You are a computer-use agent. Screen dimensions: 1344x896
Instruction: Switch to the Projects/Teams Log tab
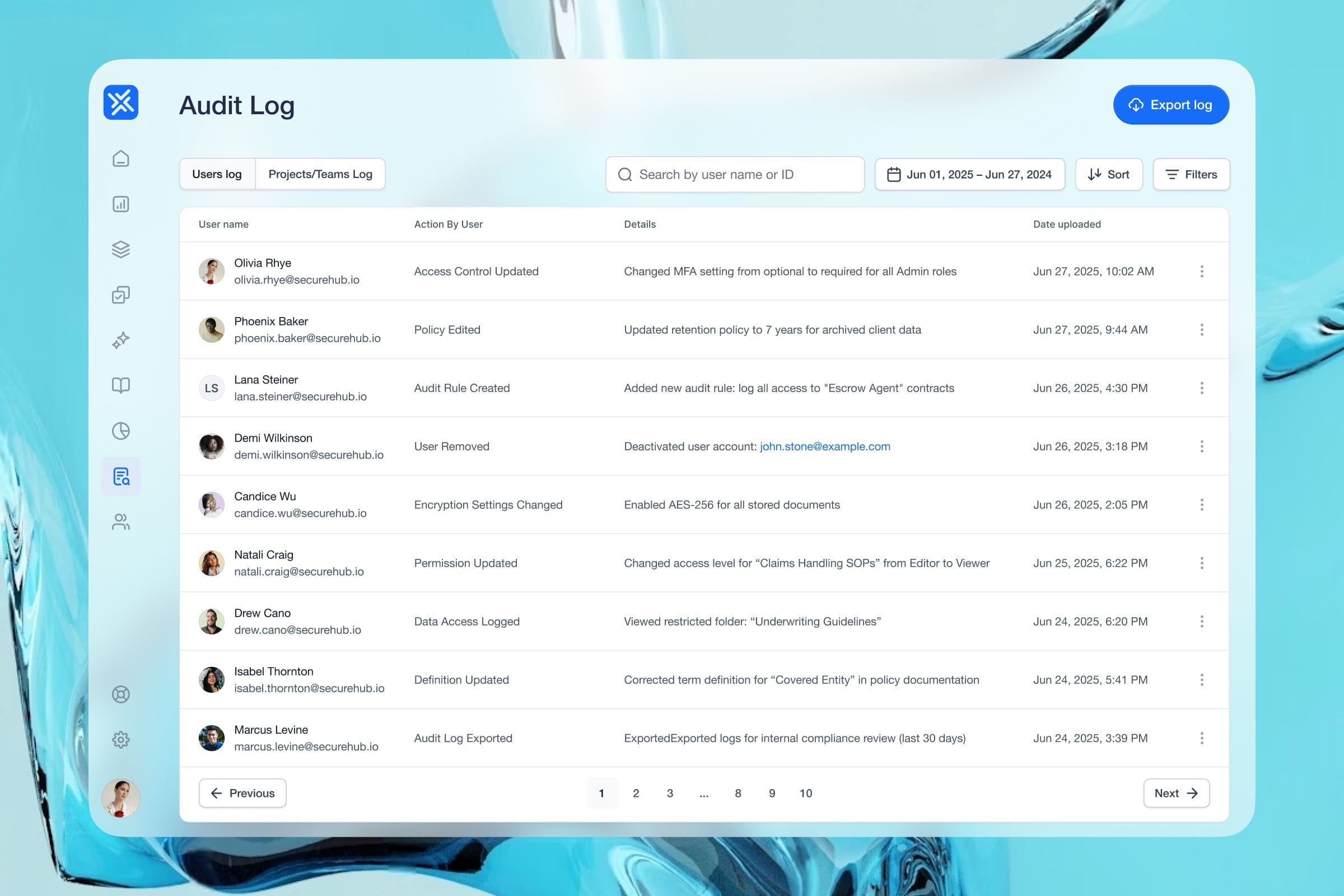pyautogui.click(x=320, y=174)
